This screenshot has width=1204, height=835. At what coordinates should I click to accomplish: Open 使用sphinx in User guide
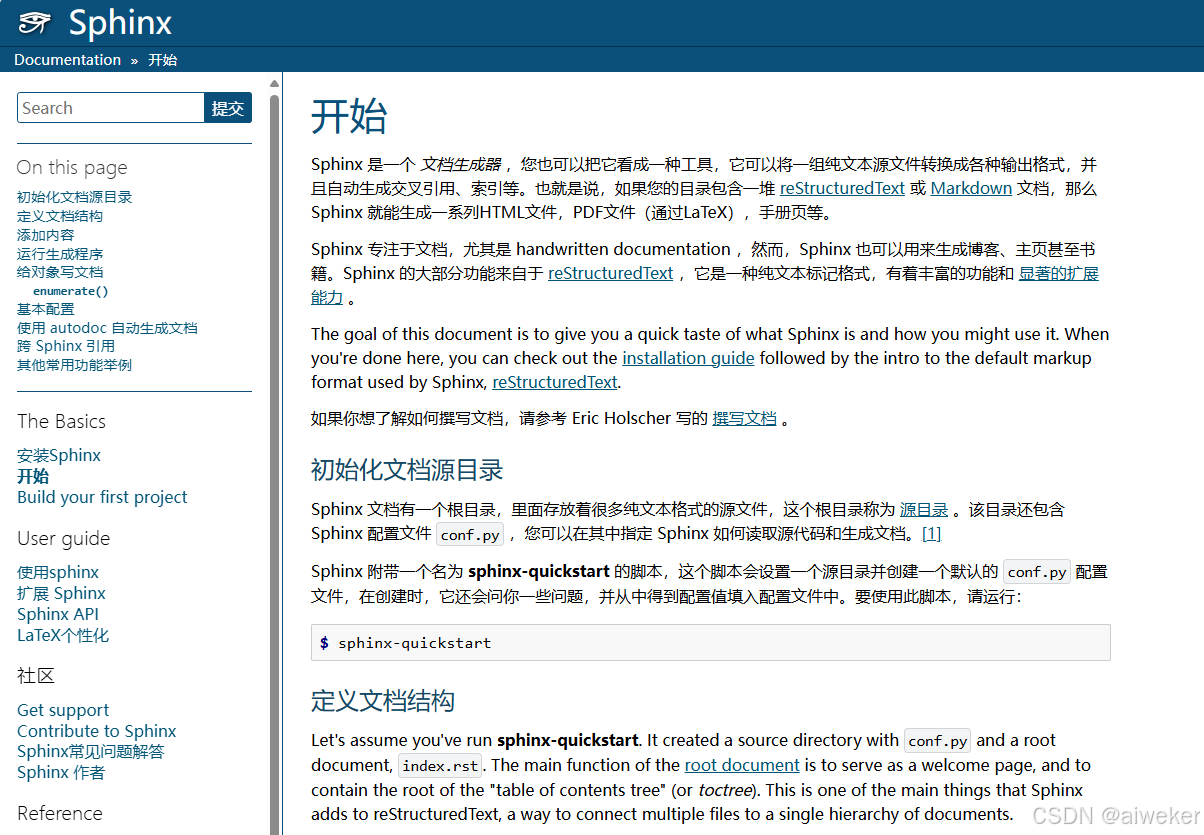[58, 572]
